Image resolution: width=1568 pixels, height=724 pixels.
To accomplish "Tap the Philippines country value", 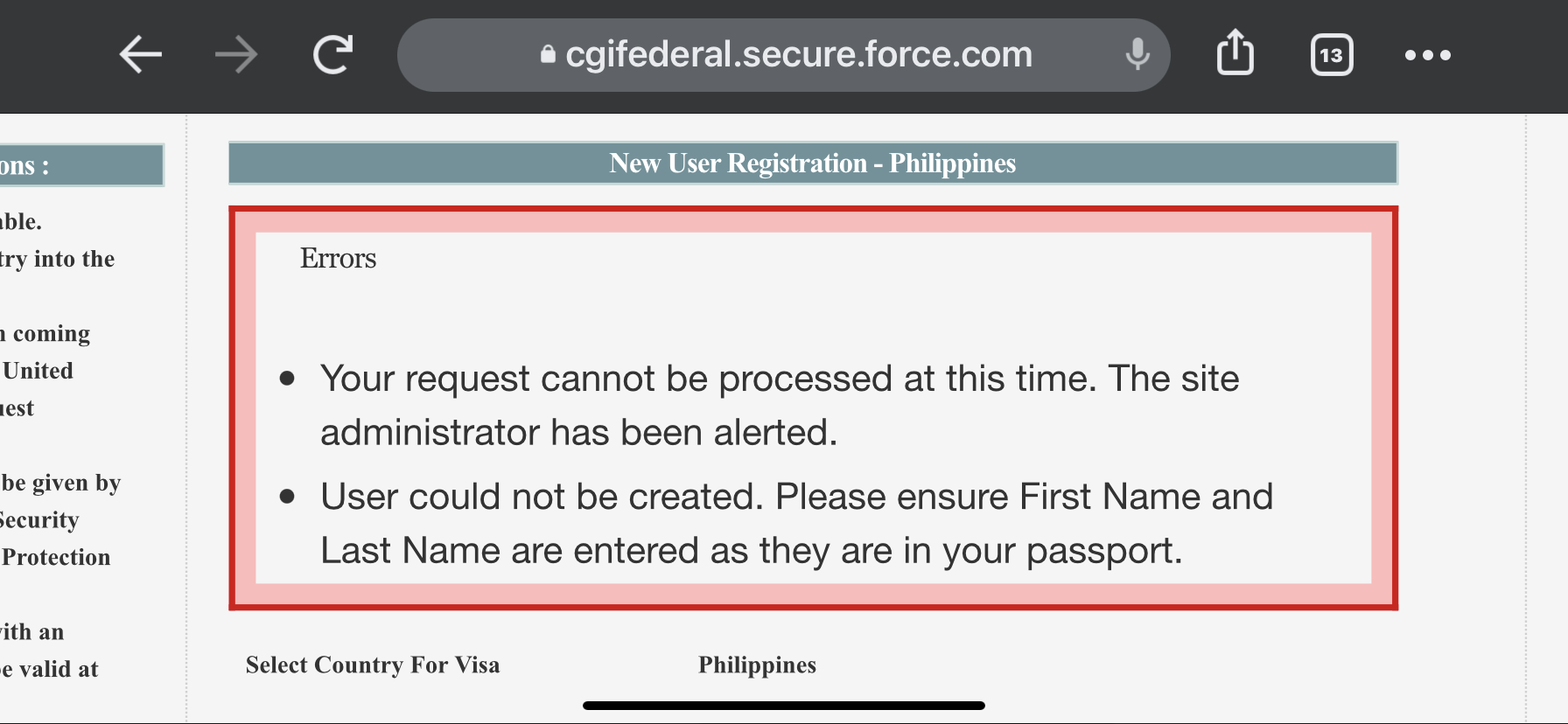I will coord(757,665).
